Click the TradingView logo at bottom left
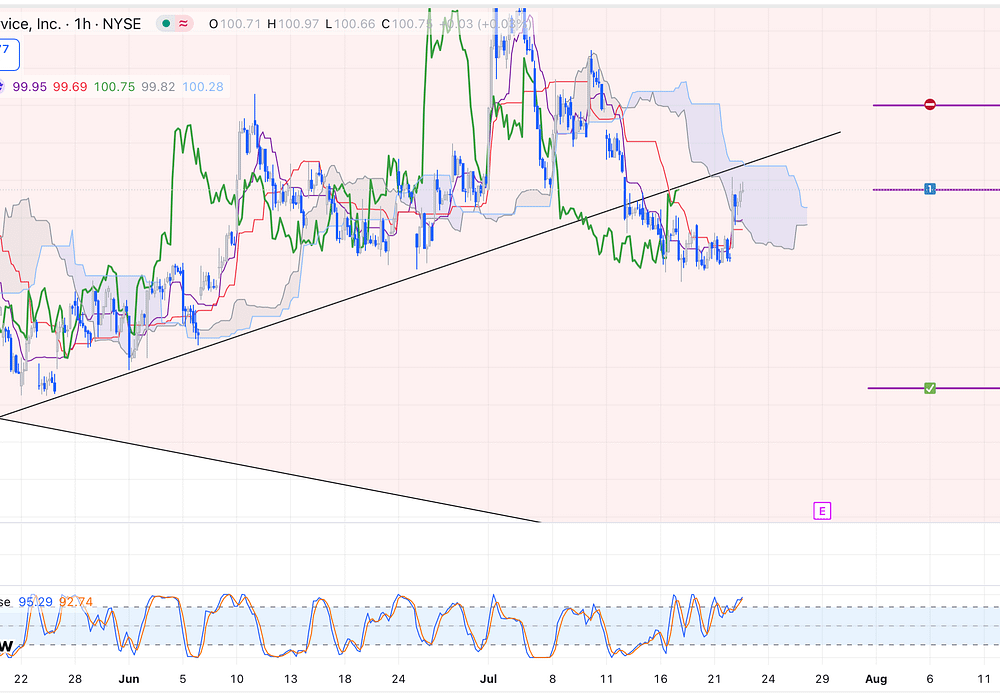This screenshot has height=700, width=1000. pos(6,647)
